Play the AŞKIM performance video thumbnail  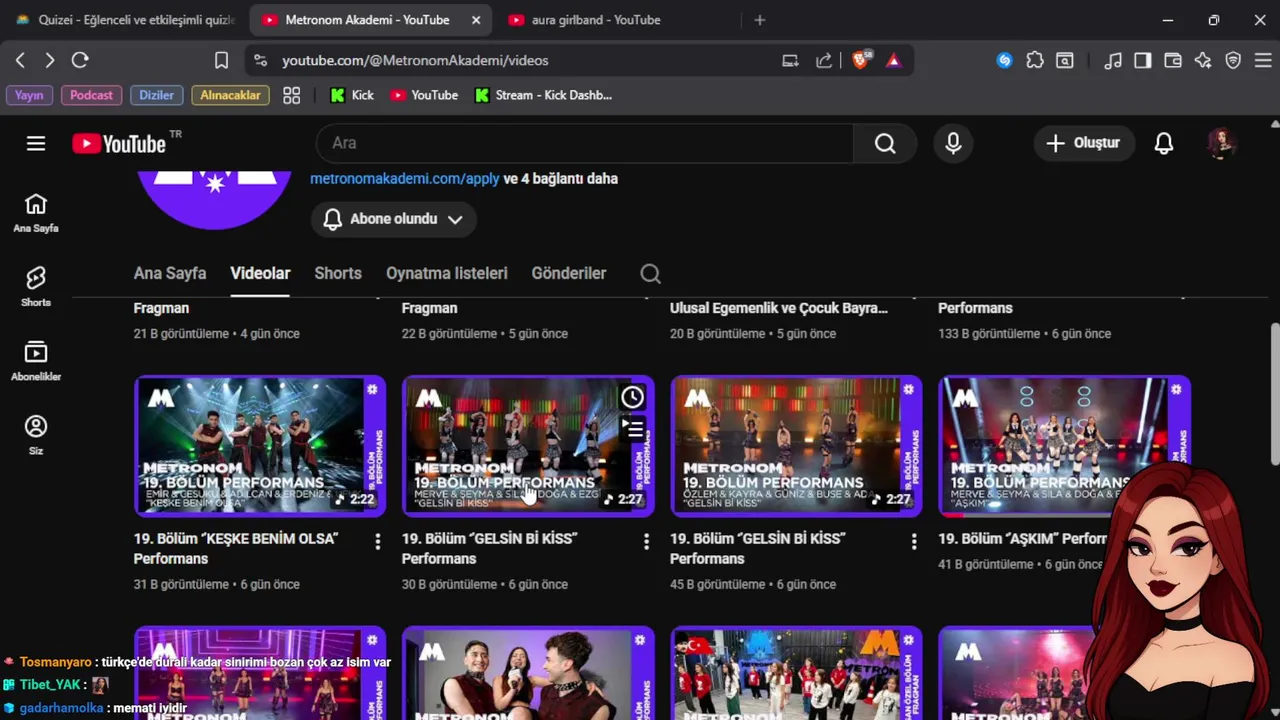1064,445
